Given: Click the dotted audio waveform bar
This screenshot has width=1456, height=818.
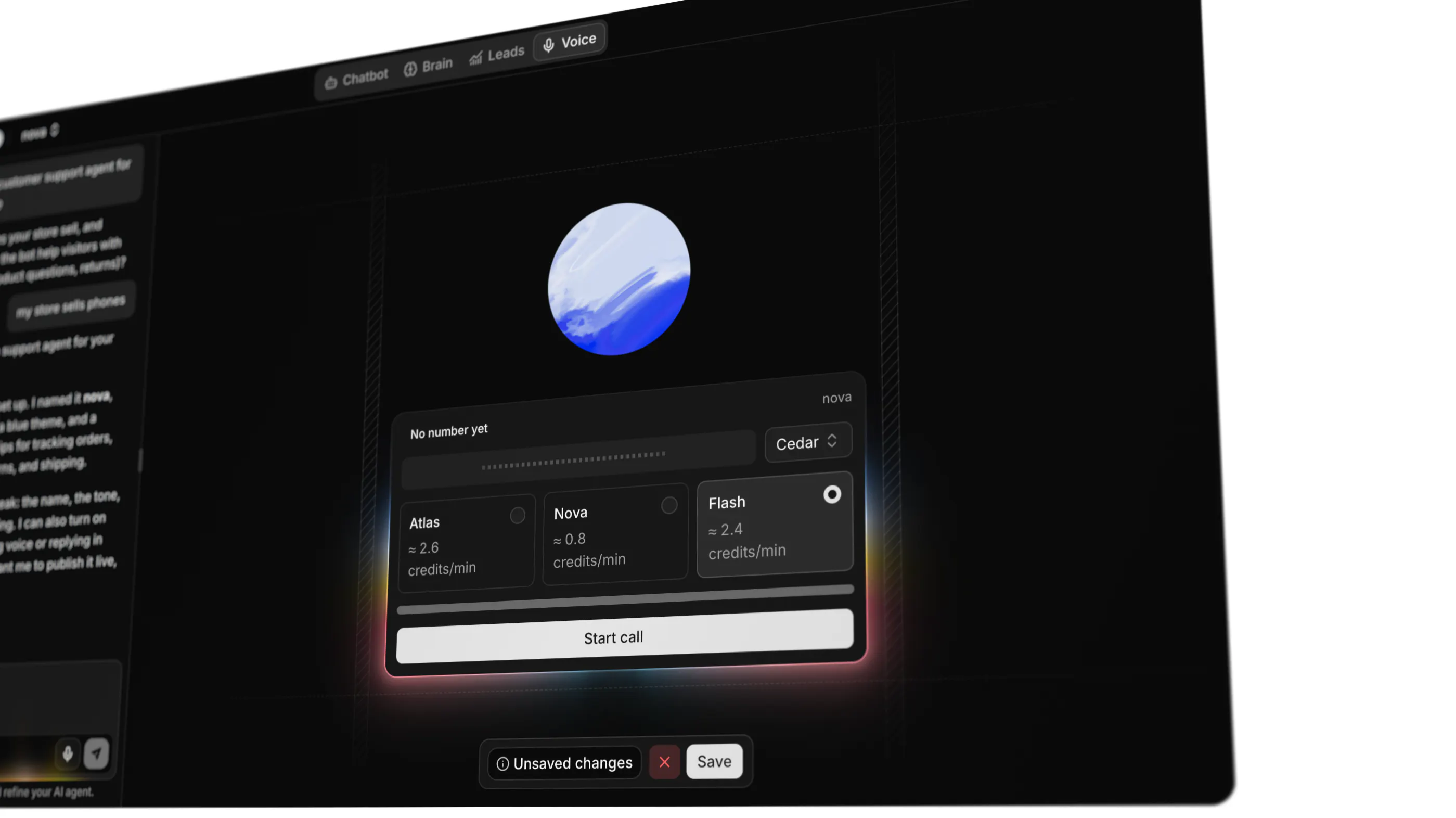Looking at the screenshot, I should click(578, 459).
